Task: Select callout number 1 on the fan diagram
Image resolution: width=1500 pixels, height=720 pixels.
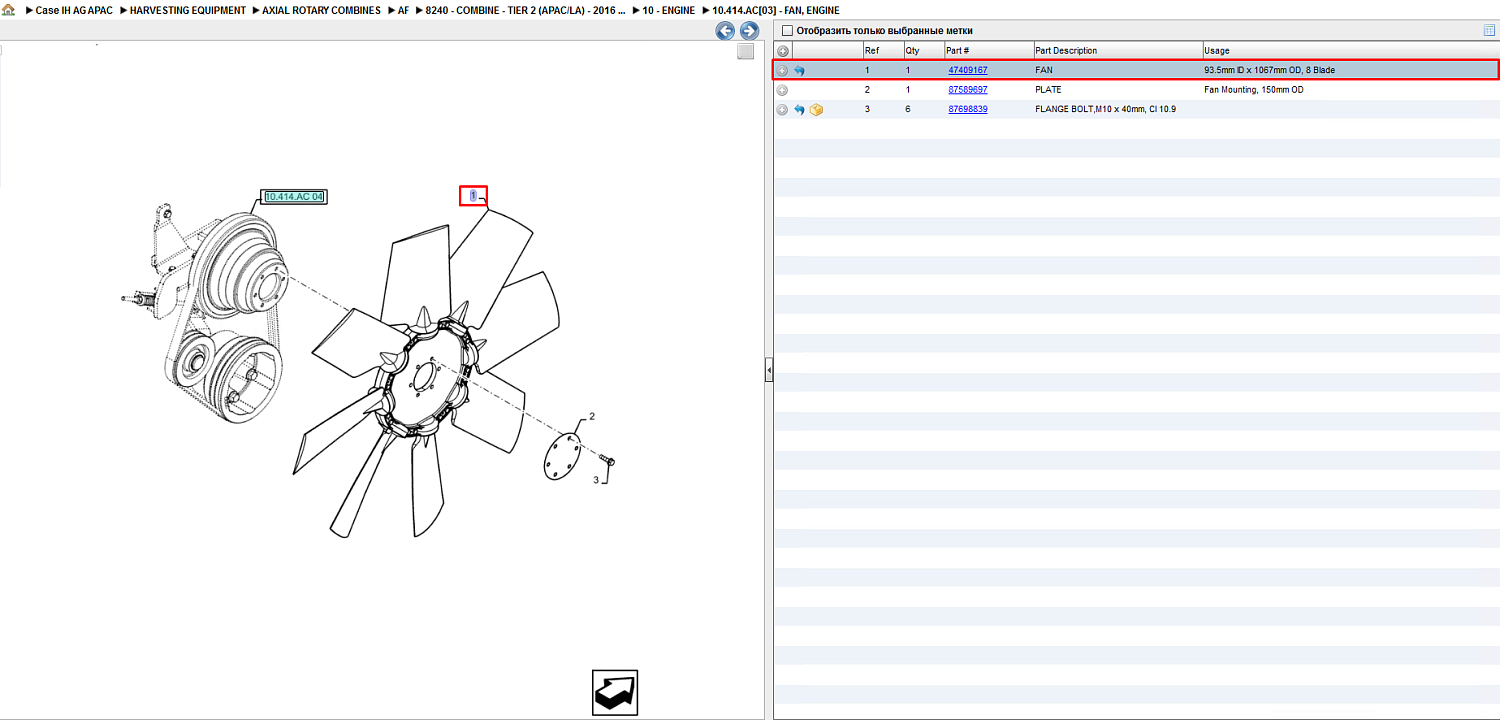Action: coord(473,196)
